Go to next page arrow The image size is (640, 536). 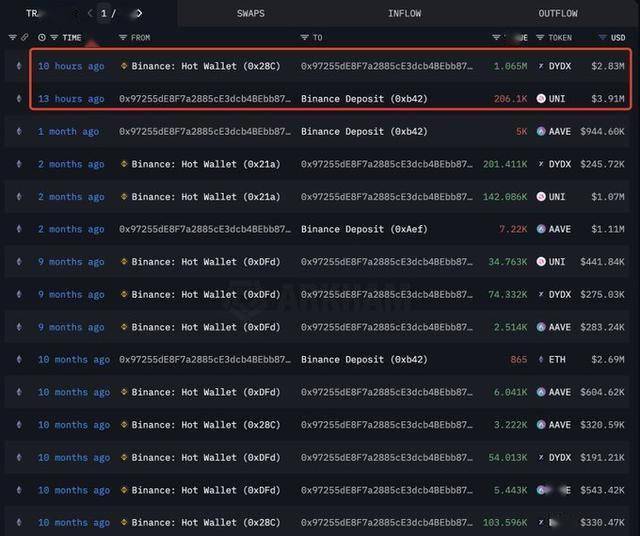point(139,13)
